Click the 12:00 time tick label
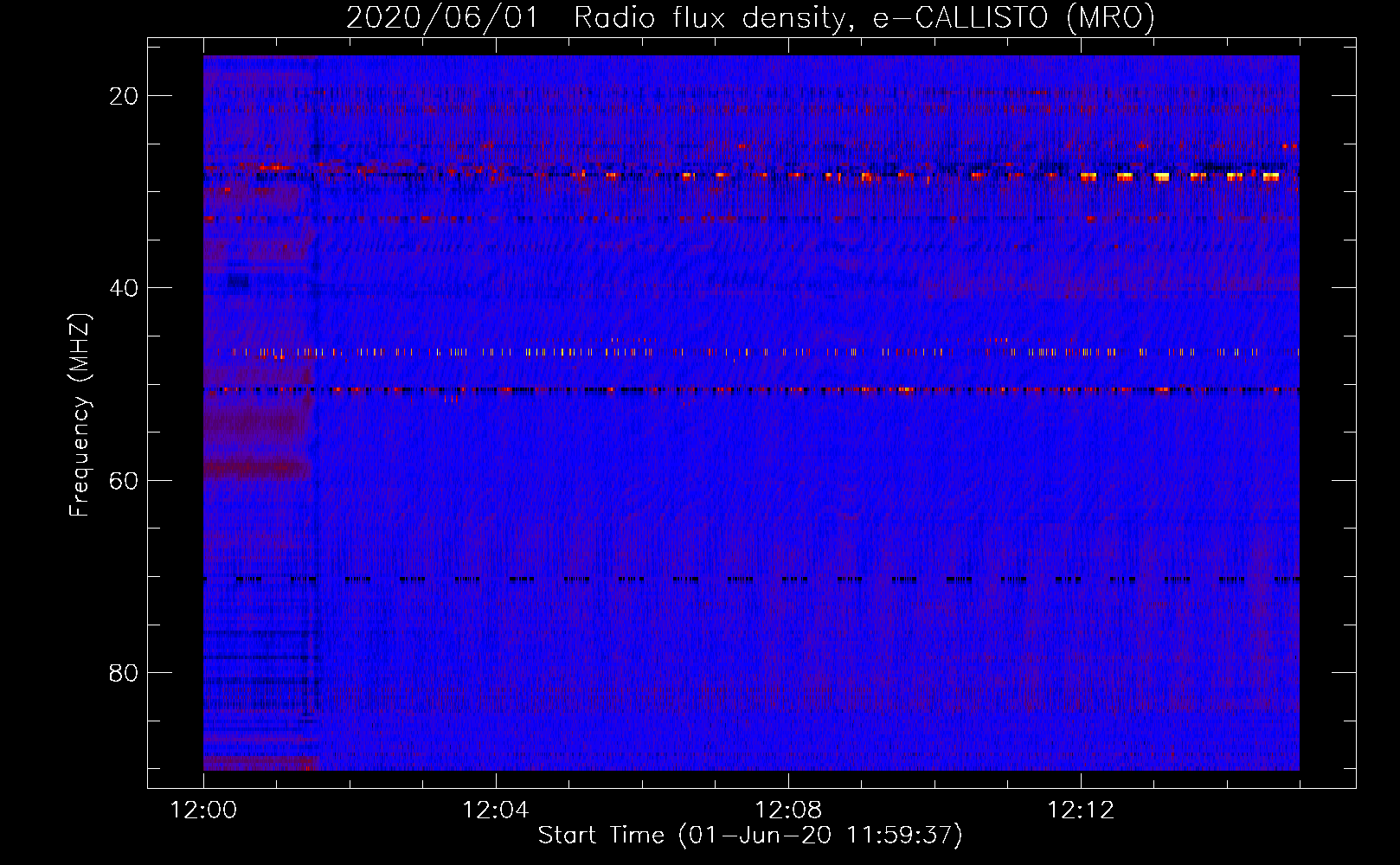This screenshot has width=1400, height=865. click(x=203, y=811)
